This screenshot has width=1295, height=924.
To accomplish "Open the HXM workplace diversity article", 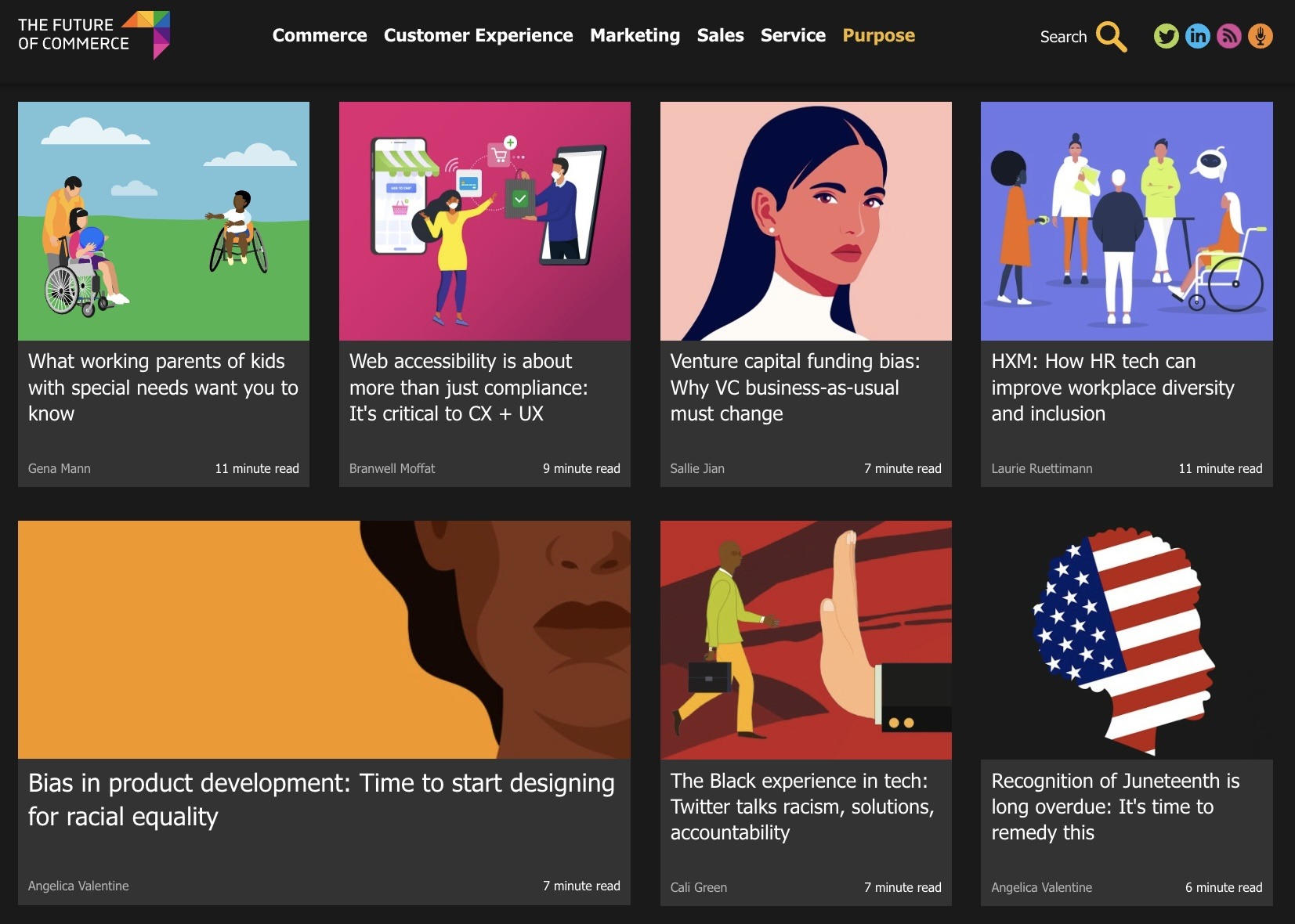I will 1112,387.
